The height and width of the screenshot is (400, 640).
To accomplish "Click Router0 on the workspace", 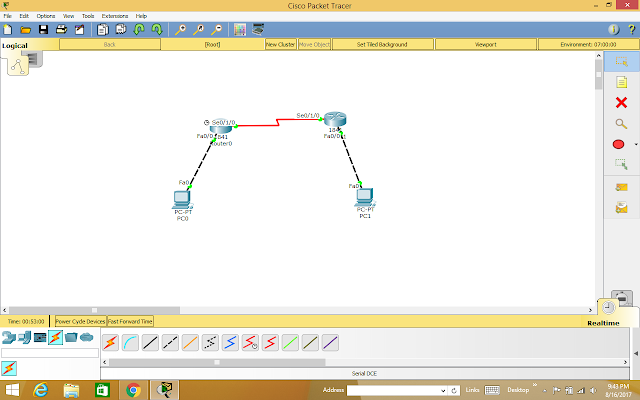I will pyautogui.click(x=220, y=127).
